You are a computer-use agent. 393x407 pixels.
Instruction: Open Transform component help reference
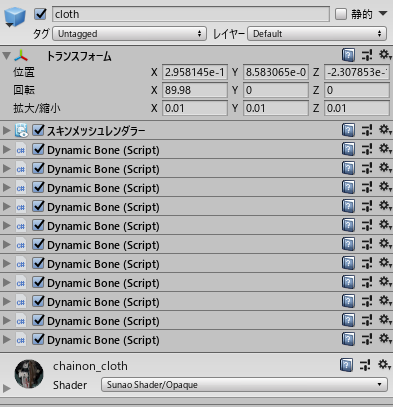click(348, 55)
